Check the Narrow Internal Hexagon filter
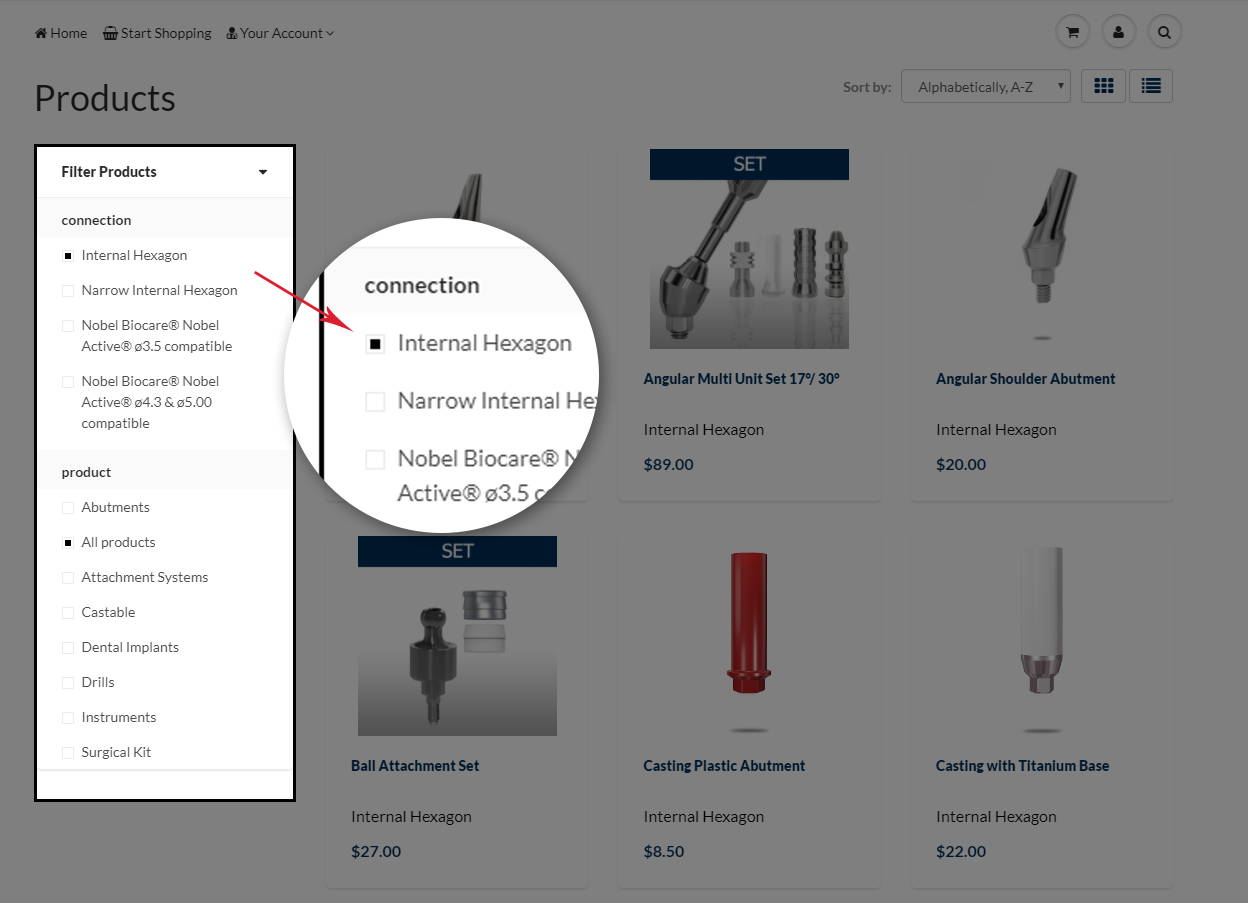 (68, 291)
